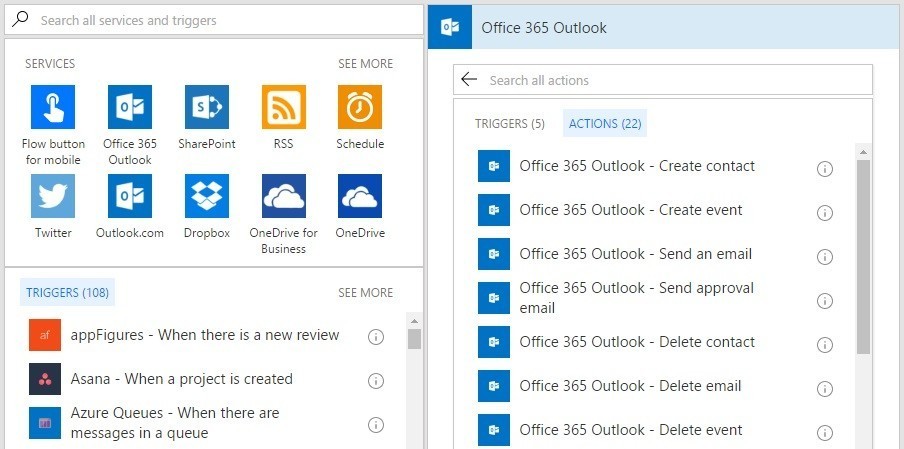Screen dimensions: 904x449
Task: Click the SERVICES section heading
Action: [x=50, y=63]
